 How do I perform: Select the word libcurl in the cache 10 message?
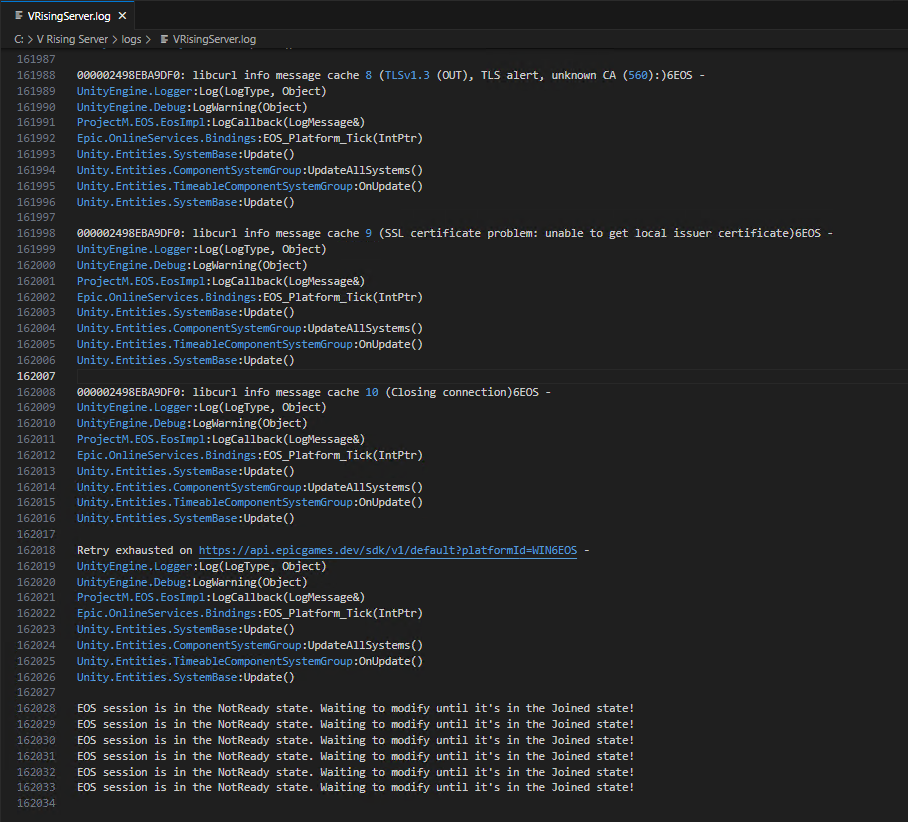click(x=217, y=391)
